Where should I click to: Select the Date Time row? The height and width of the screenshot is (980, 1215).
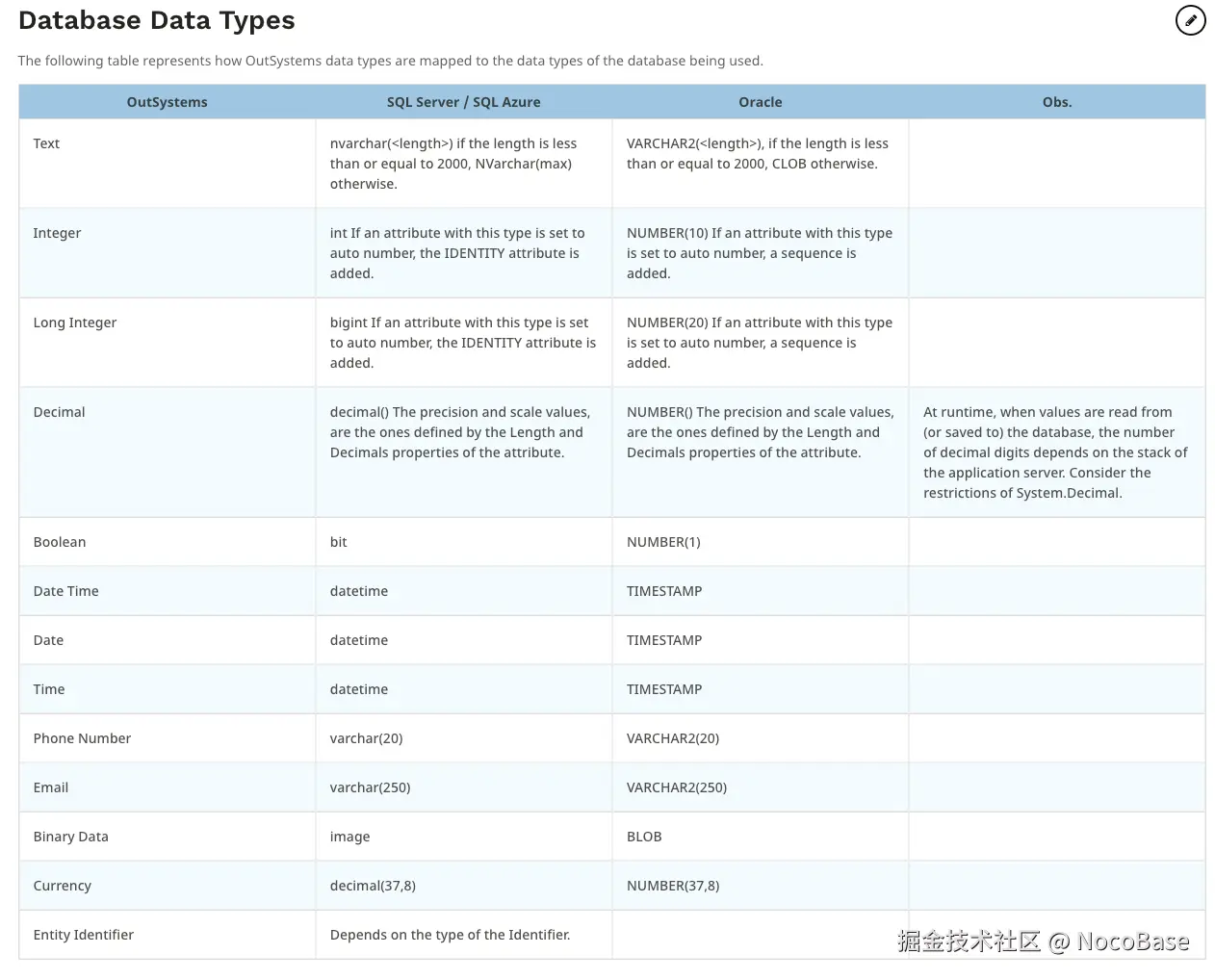tap(65, 591)
